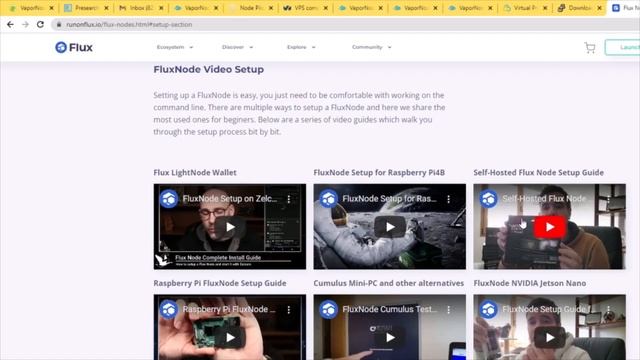Click the Launch button in header
This screenshot has width=640, height=360.
623,47
